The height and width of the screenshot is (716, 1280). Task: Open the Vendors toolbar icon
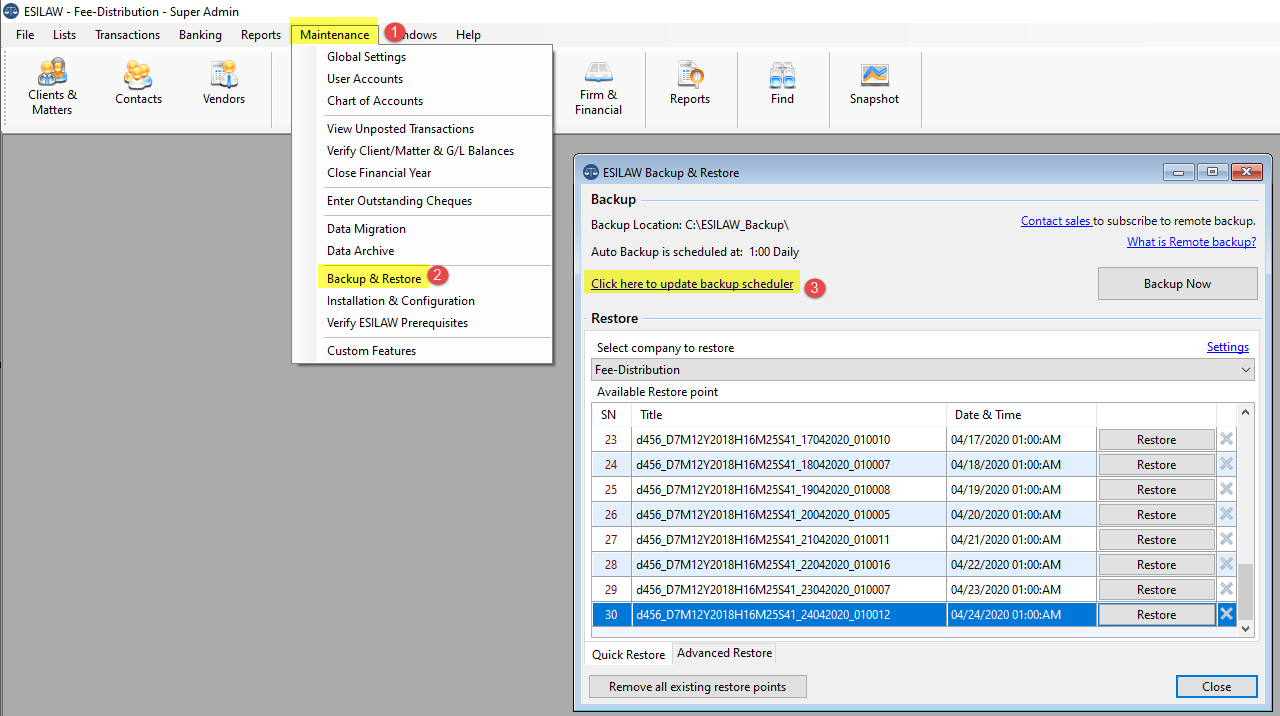coord(224,84)
